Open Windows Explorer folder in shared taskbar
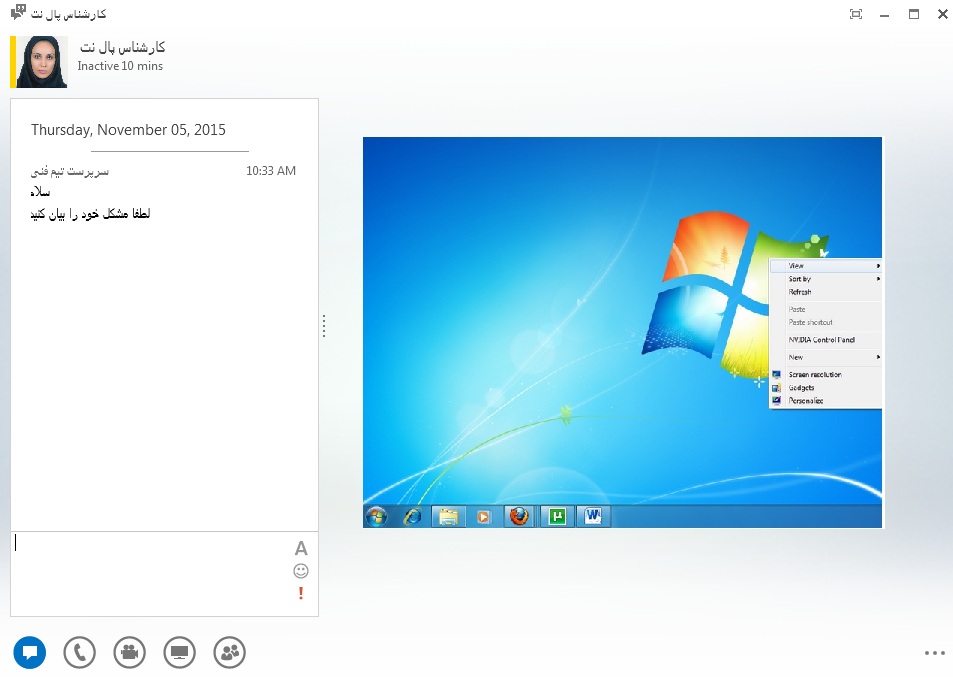953x677 pixels. [x=449, y=517]
